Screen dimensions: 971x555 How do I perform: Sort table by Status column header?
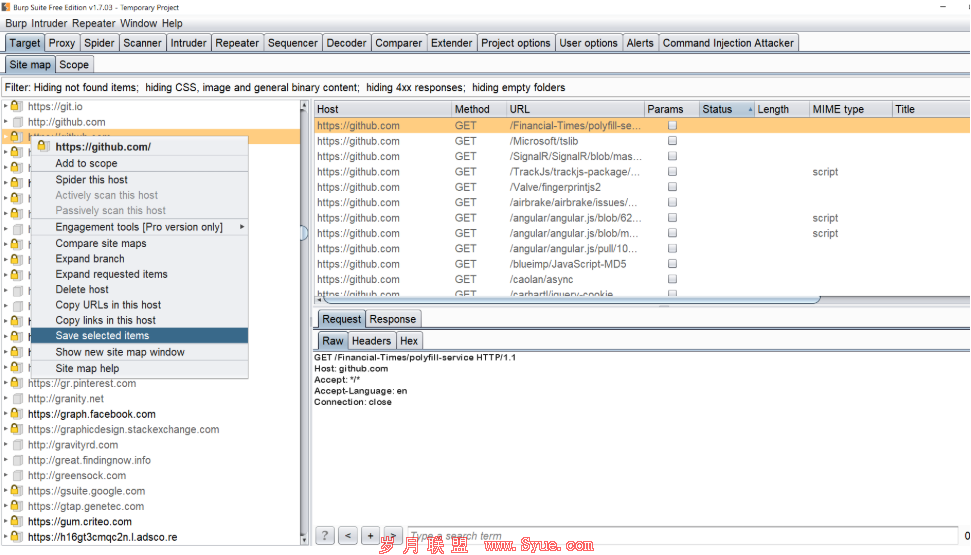(727, 109)
